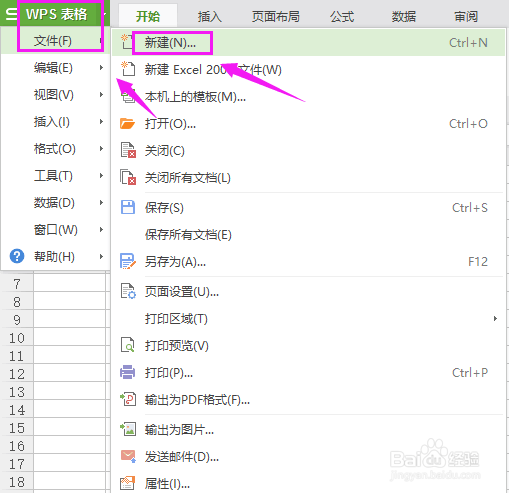This screenshot has width=509, height=493.
Task: Choose 属性(I)... menu entry
Action: coord(308,483)
